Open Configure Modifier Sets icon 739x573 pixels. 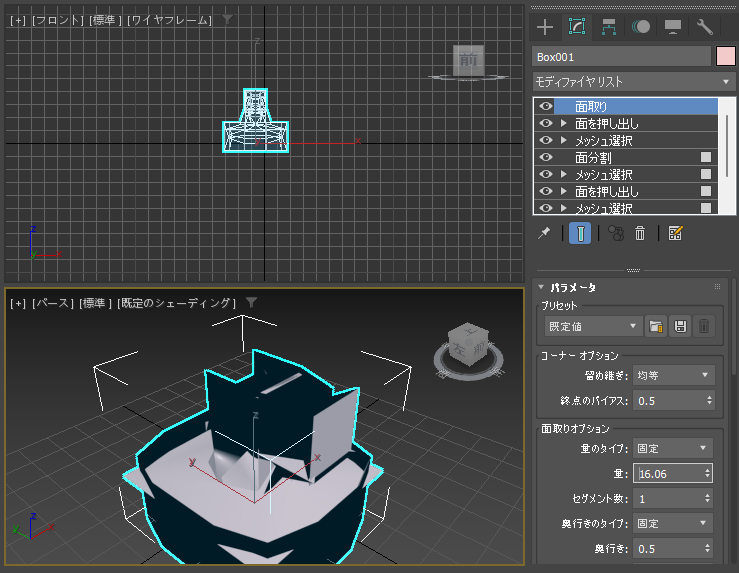(x=675, y=233)
